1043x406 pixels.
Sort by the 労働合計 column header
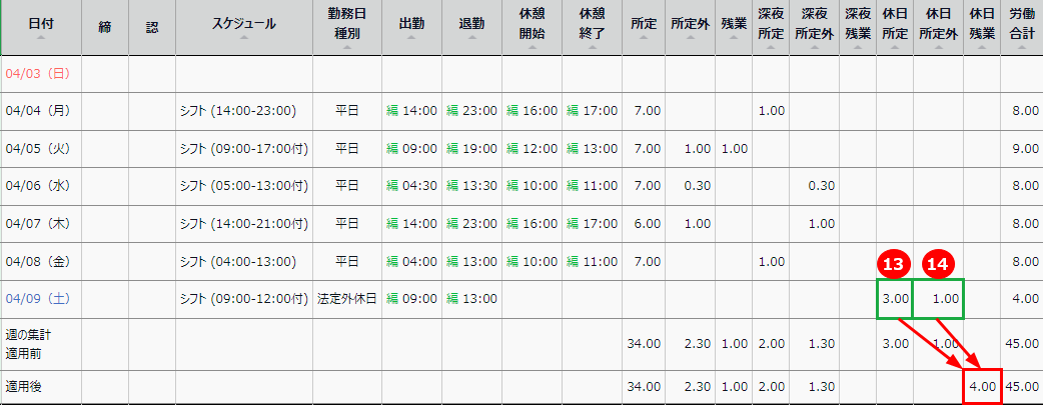click(x=1021, y=26)
